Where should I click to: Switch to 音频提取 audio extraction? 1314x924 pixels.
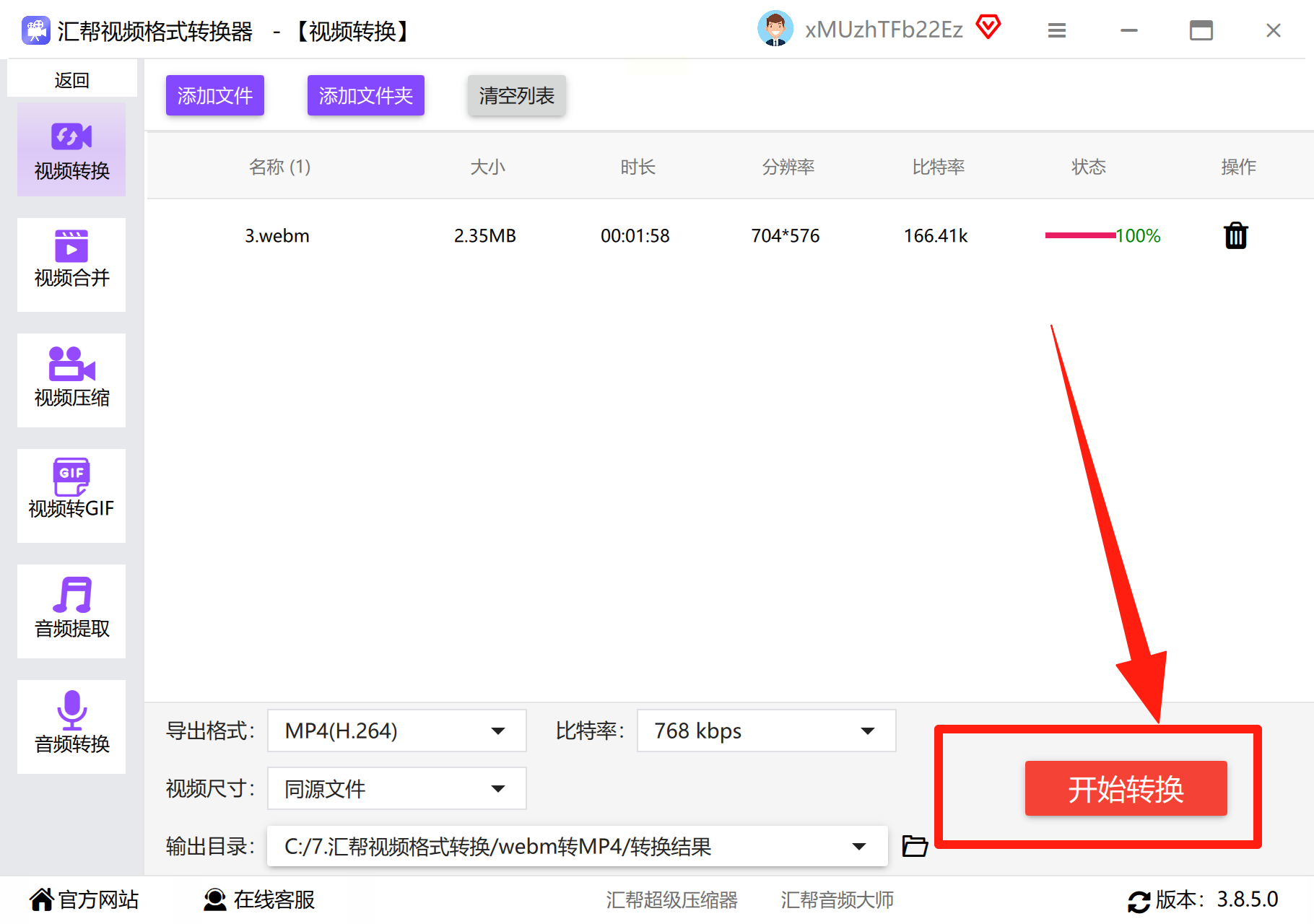pyautogui.click(x=71, y=611)
